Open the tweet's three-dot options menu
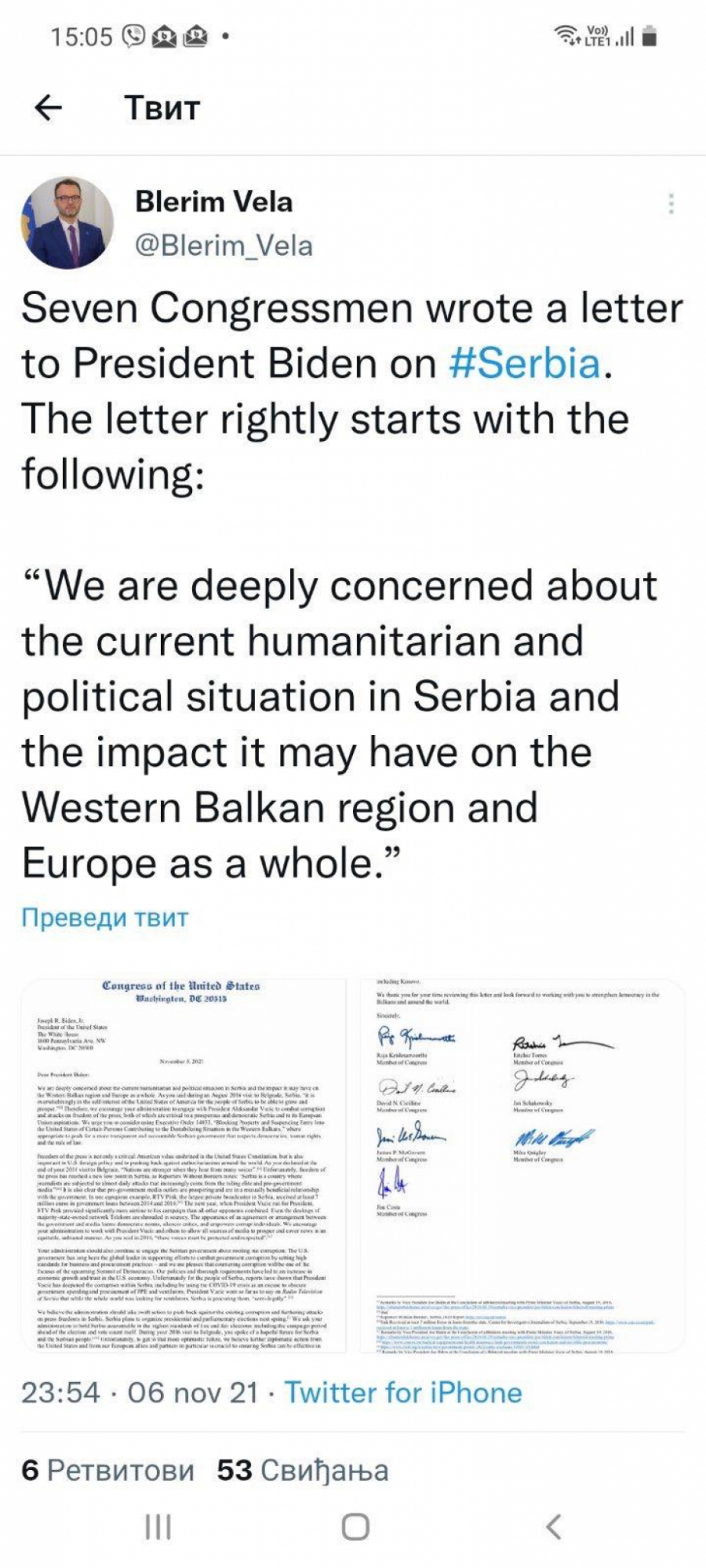The height and width of the screenshot is (1568, 706). point(671,204)
